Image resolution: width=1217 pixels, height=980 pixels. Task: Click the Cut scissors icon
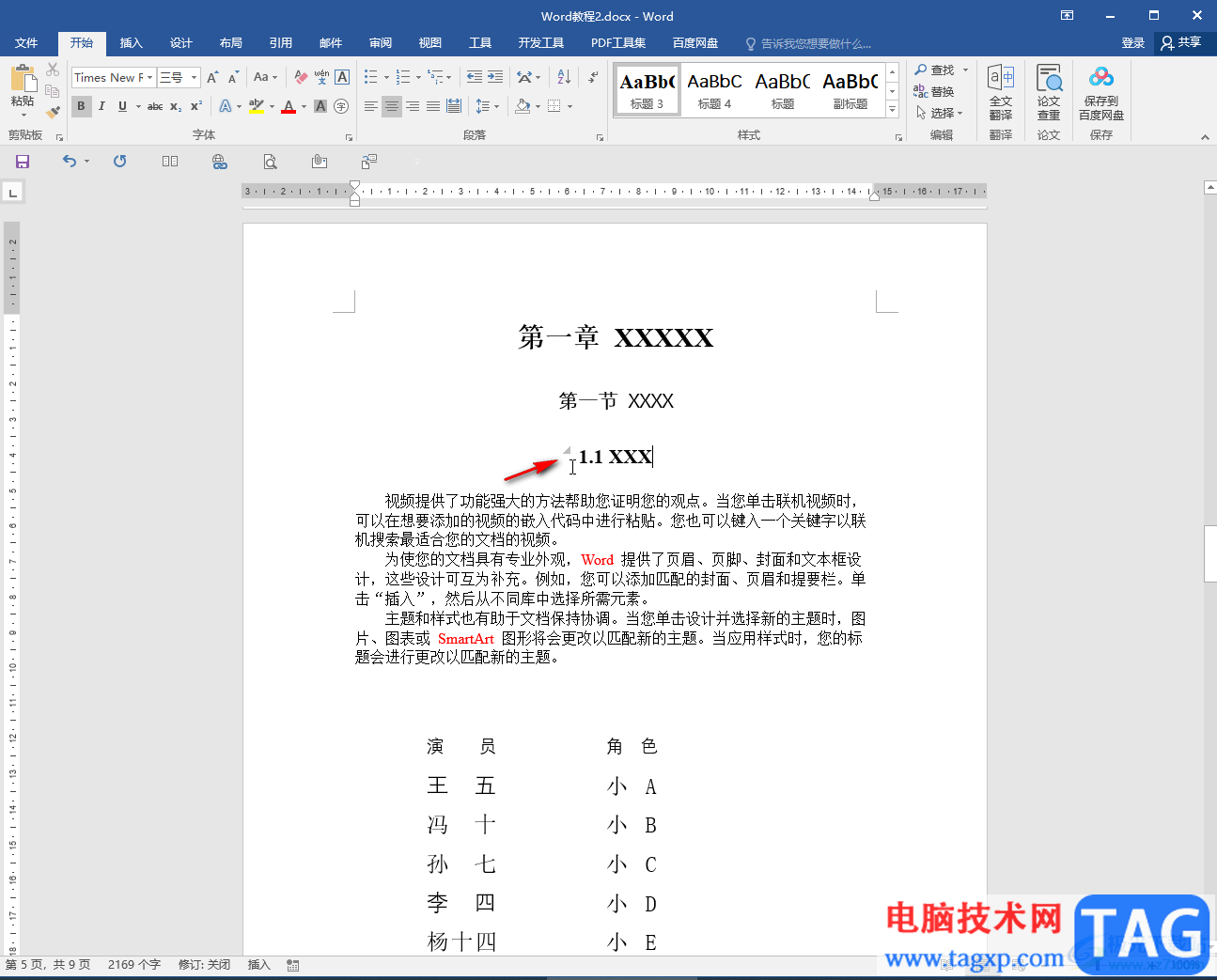(53, 70)
